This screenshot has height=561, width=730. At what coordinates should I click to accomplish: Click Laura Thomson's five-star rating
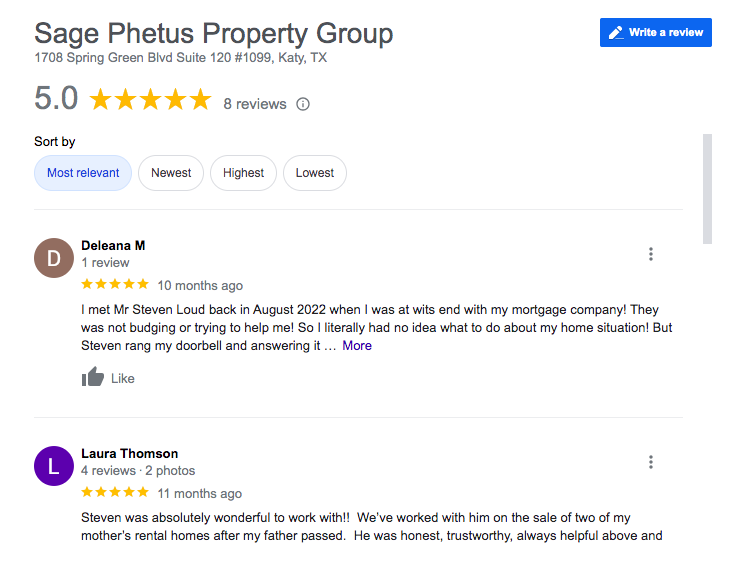(x=115, y=492)
